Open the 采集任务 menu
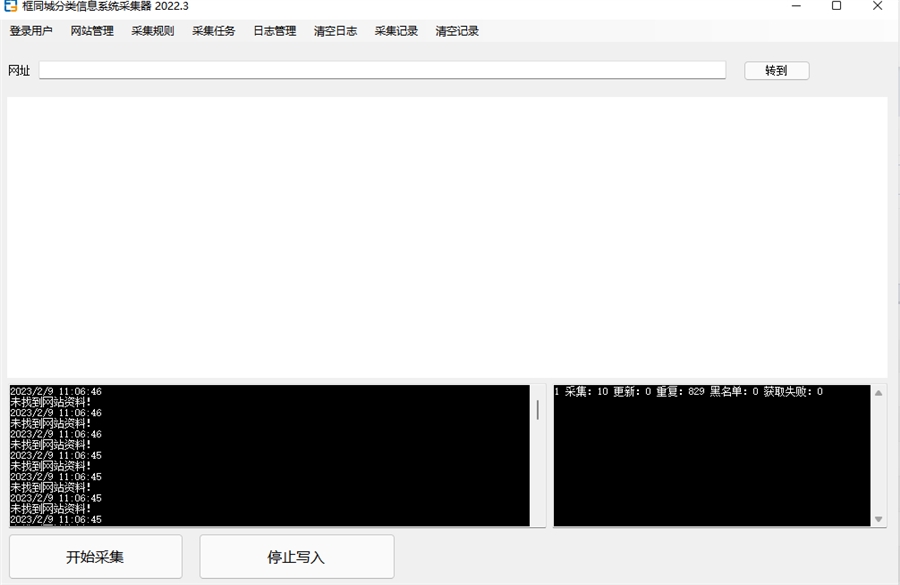Image resolution: width=900 pixels, height=585 pixels. [214, 31]
